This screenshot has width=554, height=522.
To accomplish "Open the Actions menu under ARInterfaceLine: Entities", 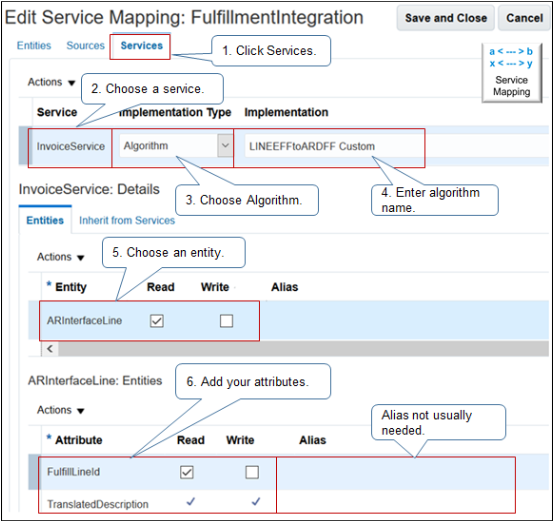I will click(x=61, y=410).
